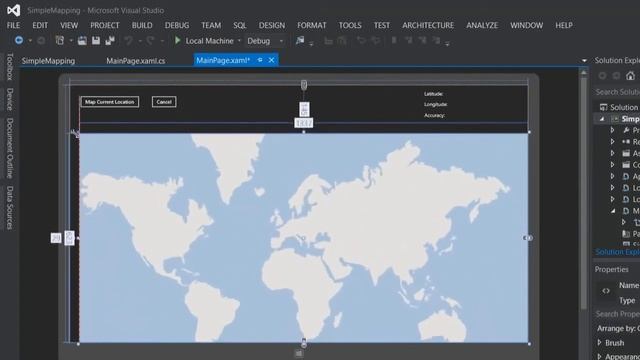This screenshot has width=640, height=360.
Task: Click the Visual Studio logo icon
Action: coord(13,10)
